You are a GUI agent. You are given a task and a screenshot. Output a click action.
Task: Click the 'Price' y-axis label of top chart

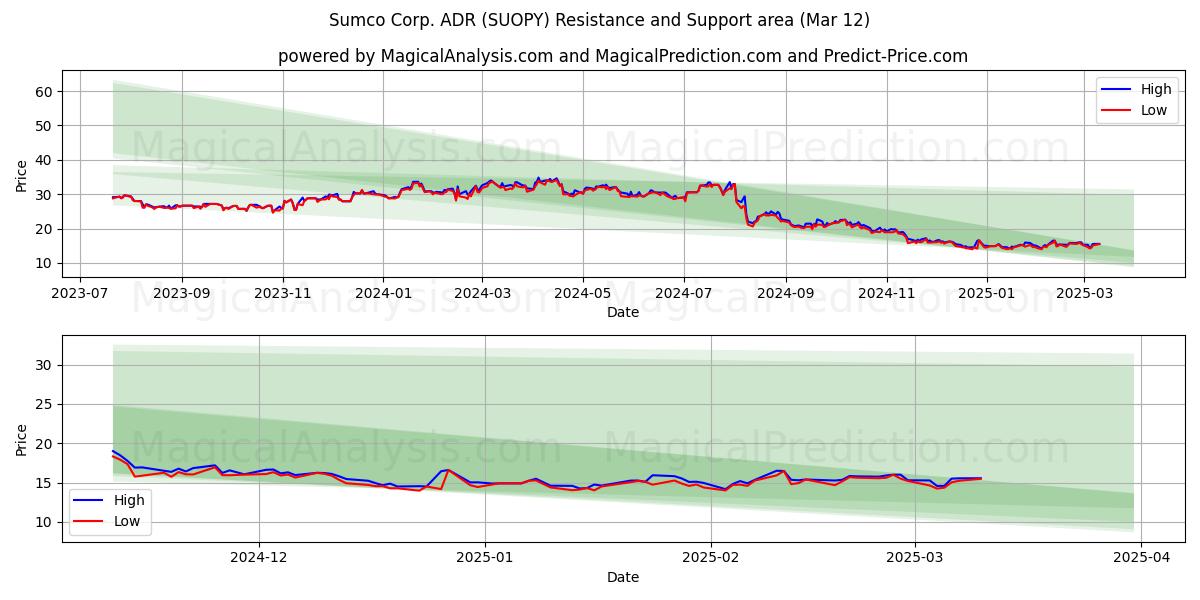tap(22, 174)
